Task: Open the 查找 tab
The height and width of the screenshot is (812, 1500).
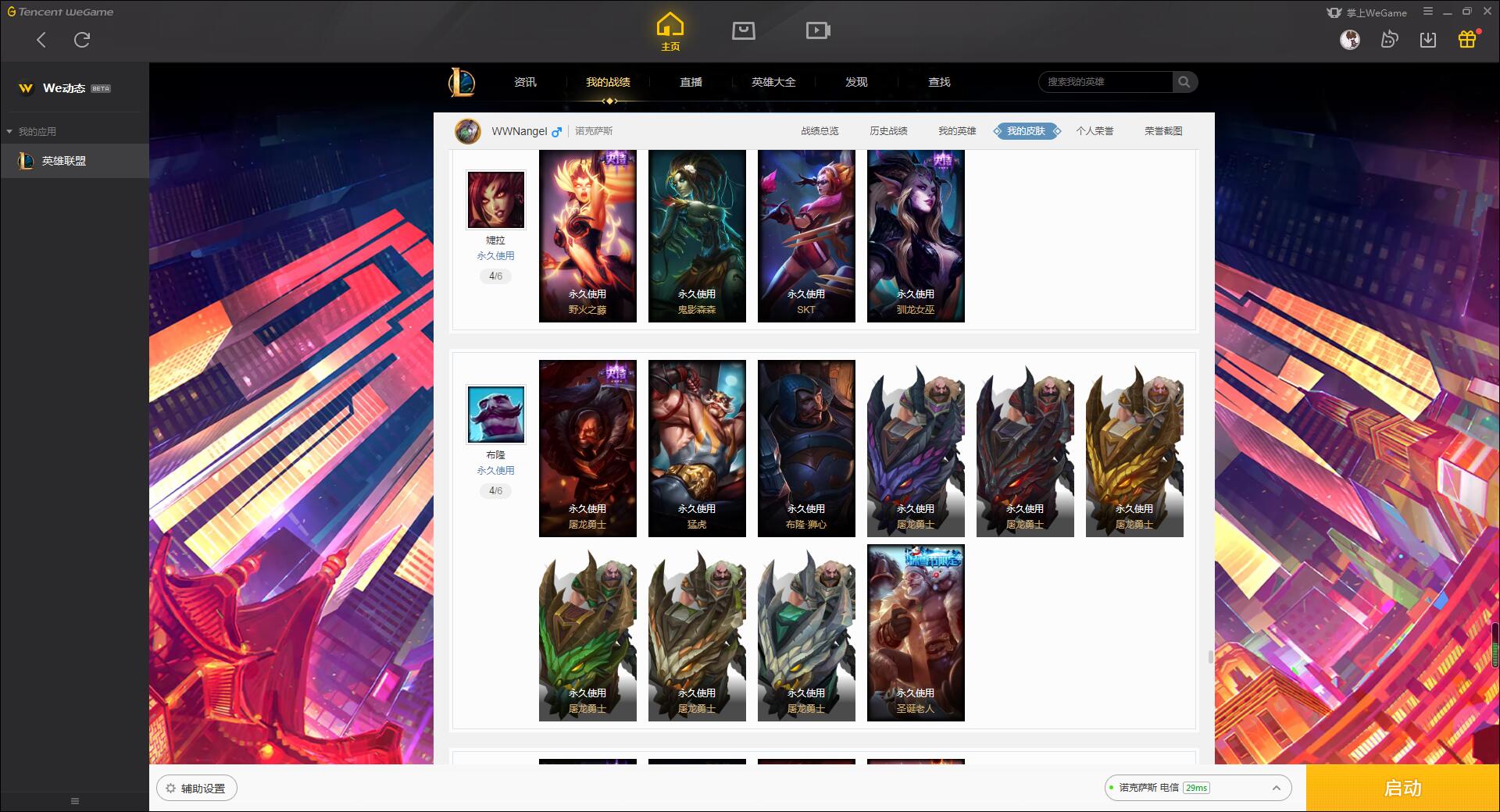Action: pyautogui.click(x=939, y=82)
